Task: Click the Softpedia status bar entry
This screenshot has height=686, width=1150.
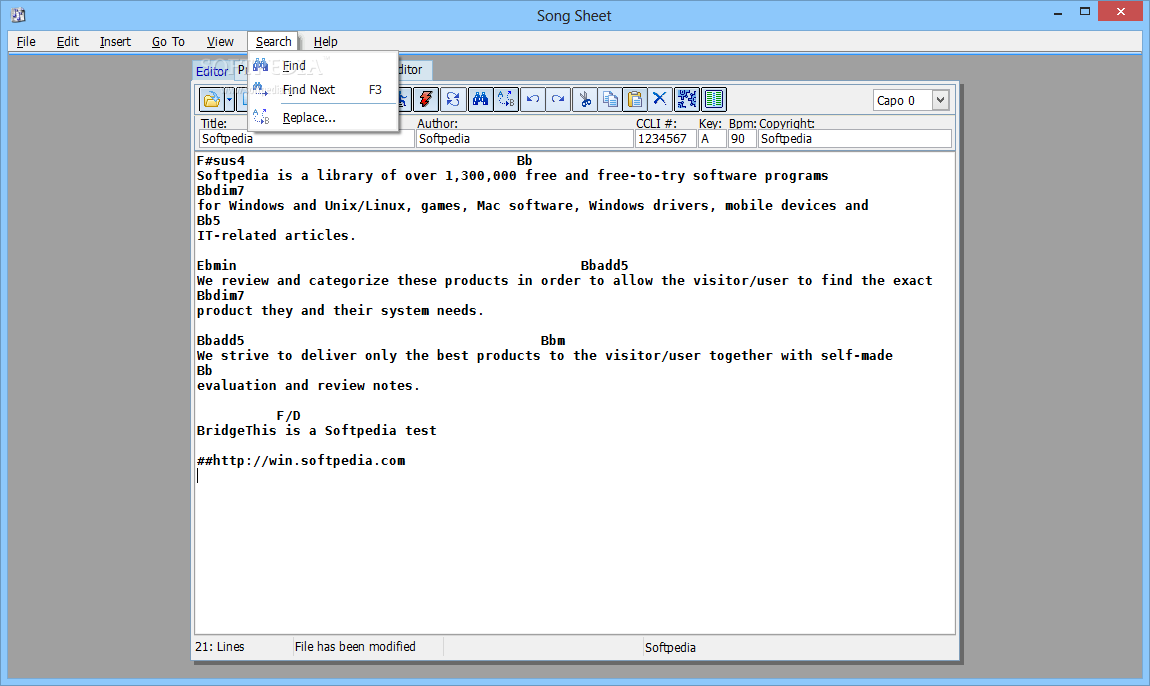Action: 670,647
